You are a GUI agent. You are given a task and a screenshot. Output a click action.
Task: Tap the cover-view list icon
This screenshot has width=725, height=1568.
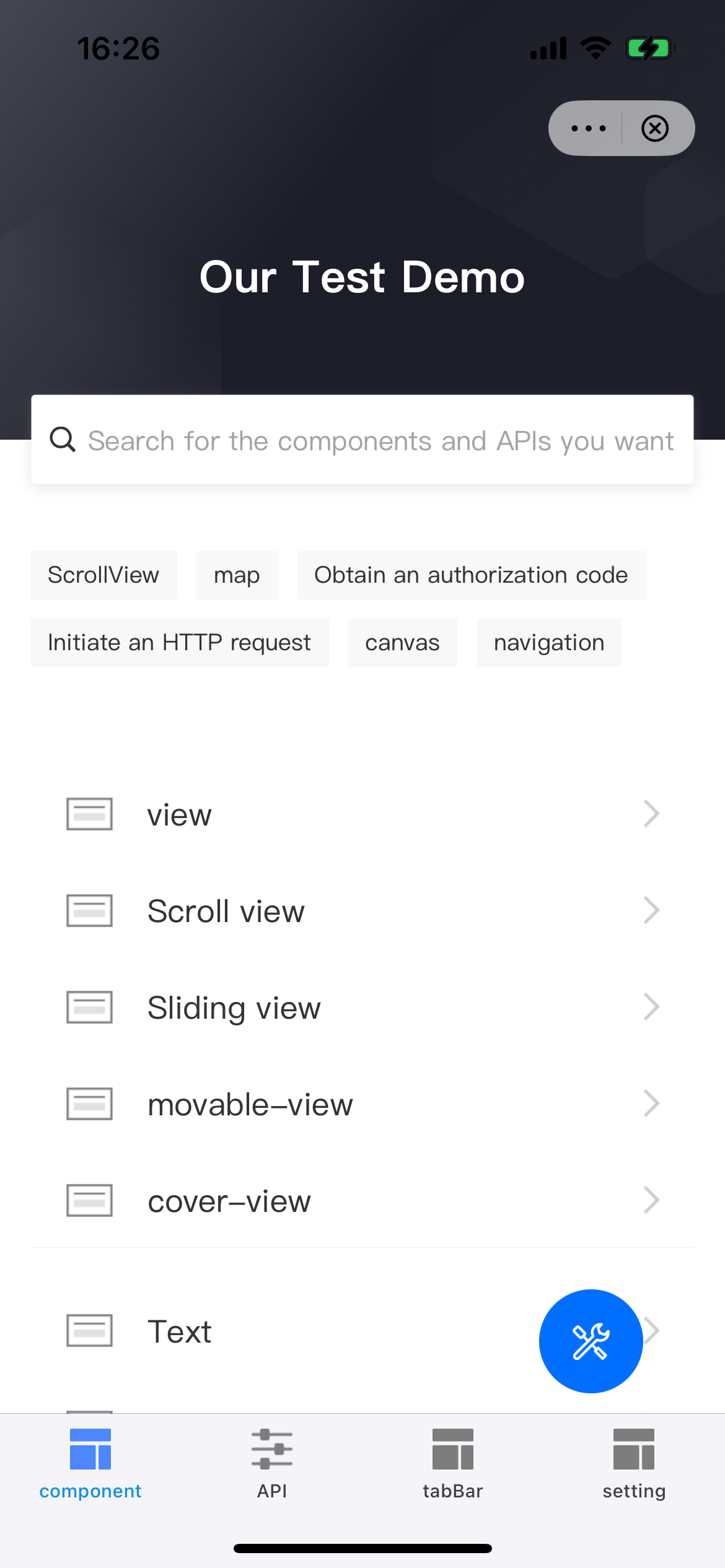[89, 1200]
